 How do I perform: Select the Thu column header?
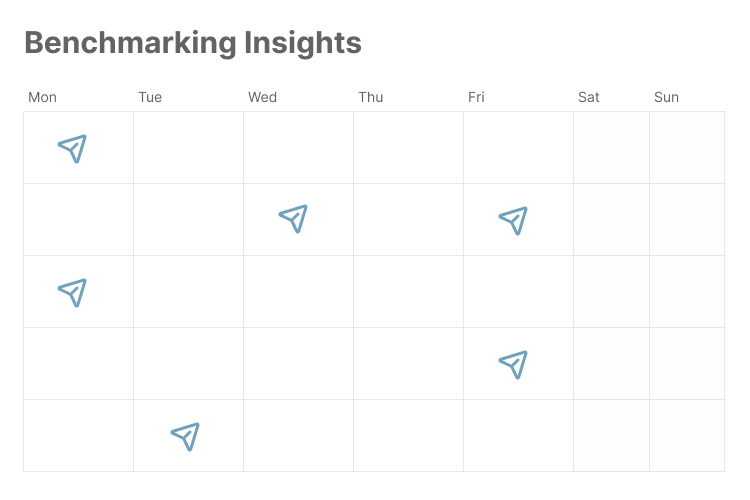[371, 97]
